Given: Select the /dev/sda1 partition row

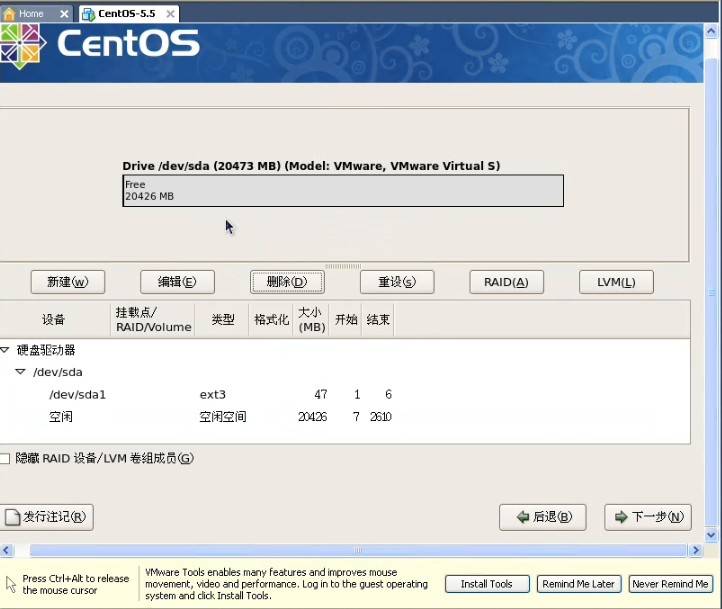Looking at the screenshot, I should pyautogui.click(x=345, y=394).
